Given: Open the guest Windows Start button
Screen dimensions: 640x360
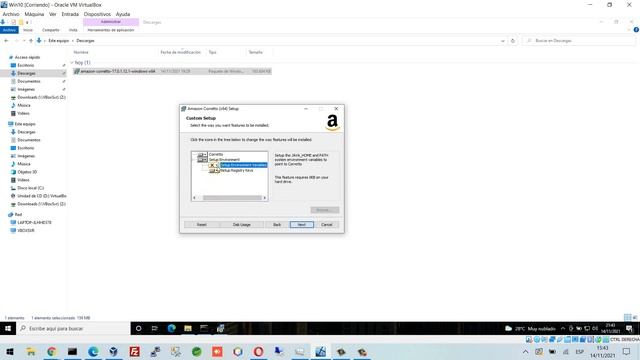Looking at the screenshot, I should (8, 329).
